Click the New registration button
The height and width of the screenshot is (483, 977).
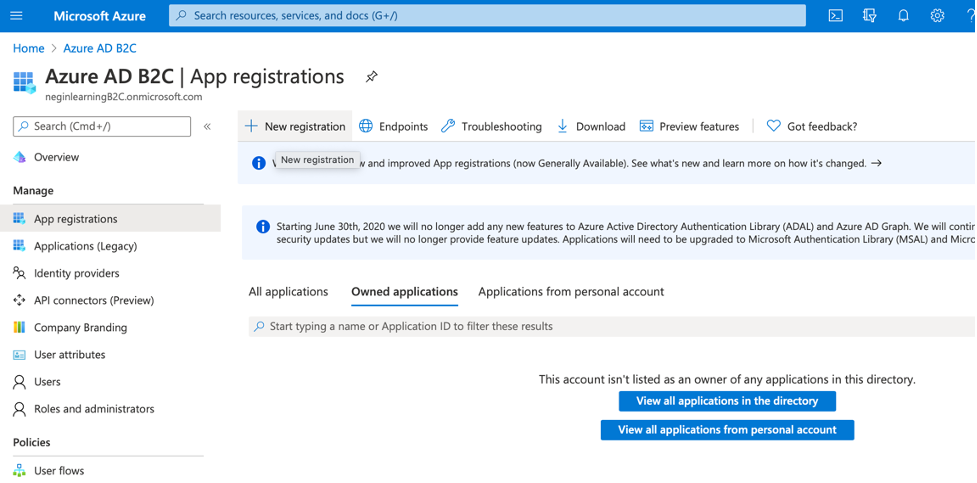(295, 126)
